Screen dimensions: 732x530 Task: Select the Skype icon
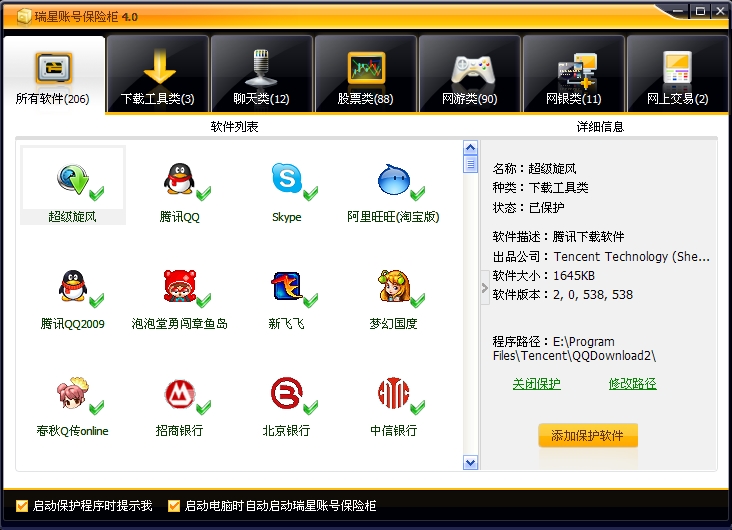286,178
